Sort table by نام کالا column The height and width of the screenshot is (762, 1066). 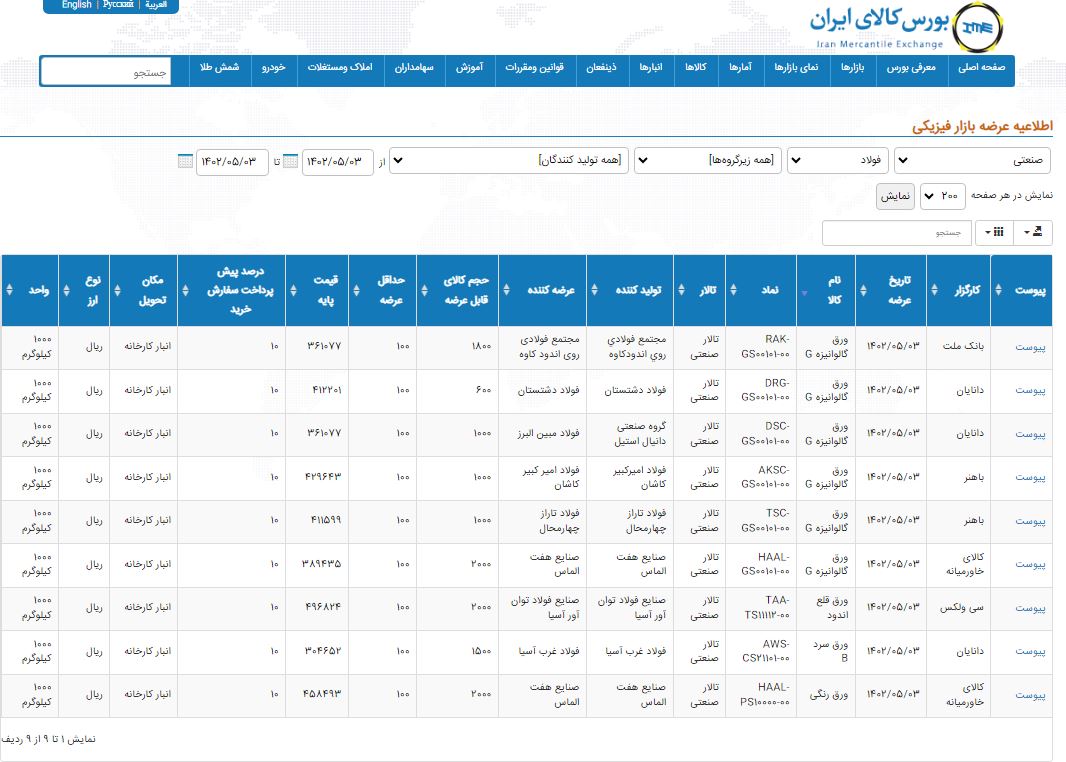(x=826, y=290)
